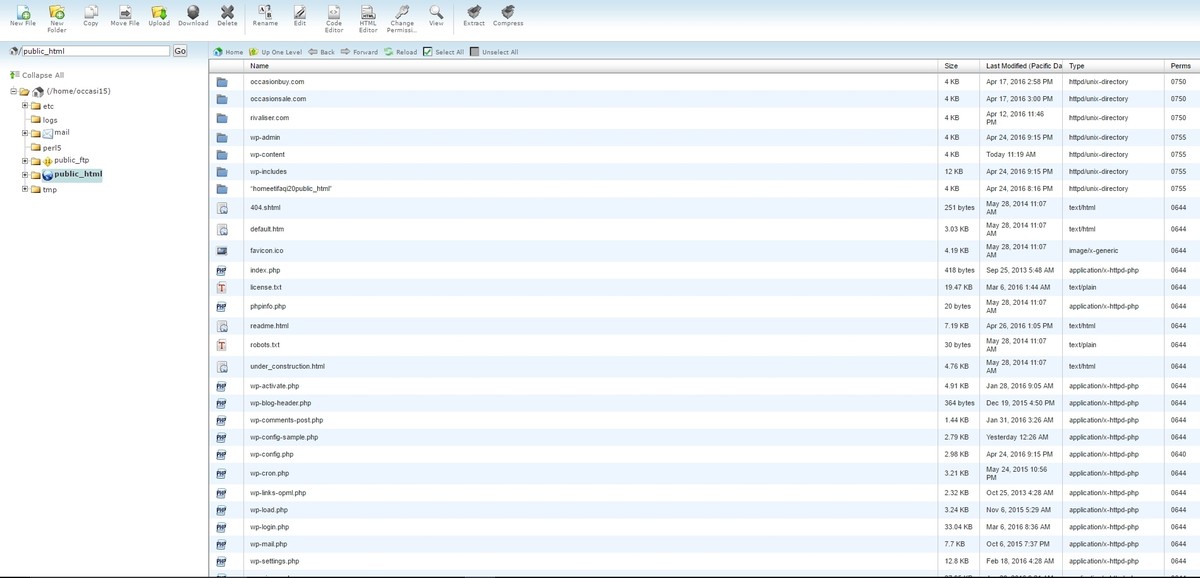Sort by Size column header

951,66
